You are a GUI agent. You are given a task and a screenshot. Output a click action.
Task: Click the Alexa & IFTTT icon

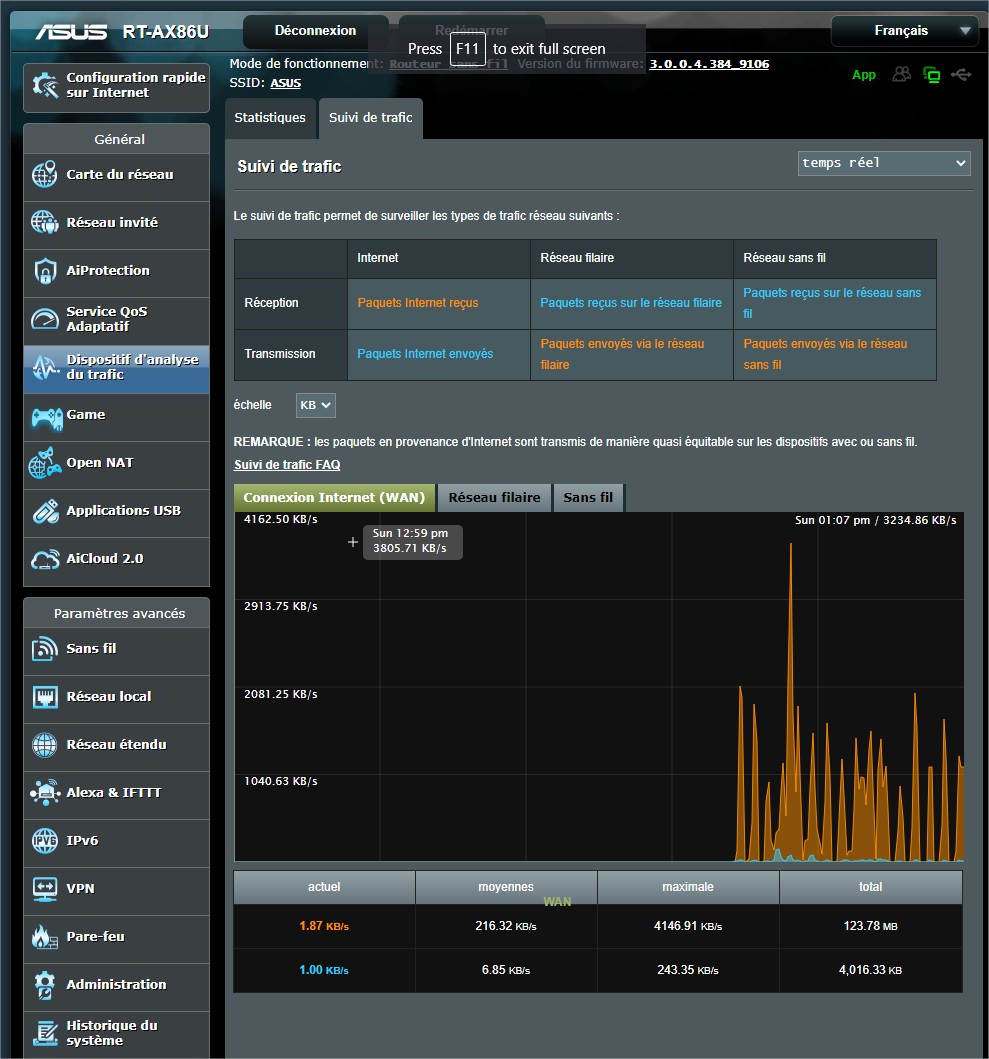click(45, 793)
